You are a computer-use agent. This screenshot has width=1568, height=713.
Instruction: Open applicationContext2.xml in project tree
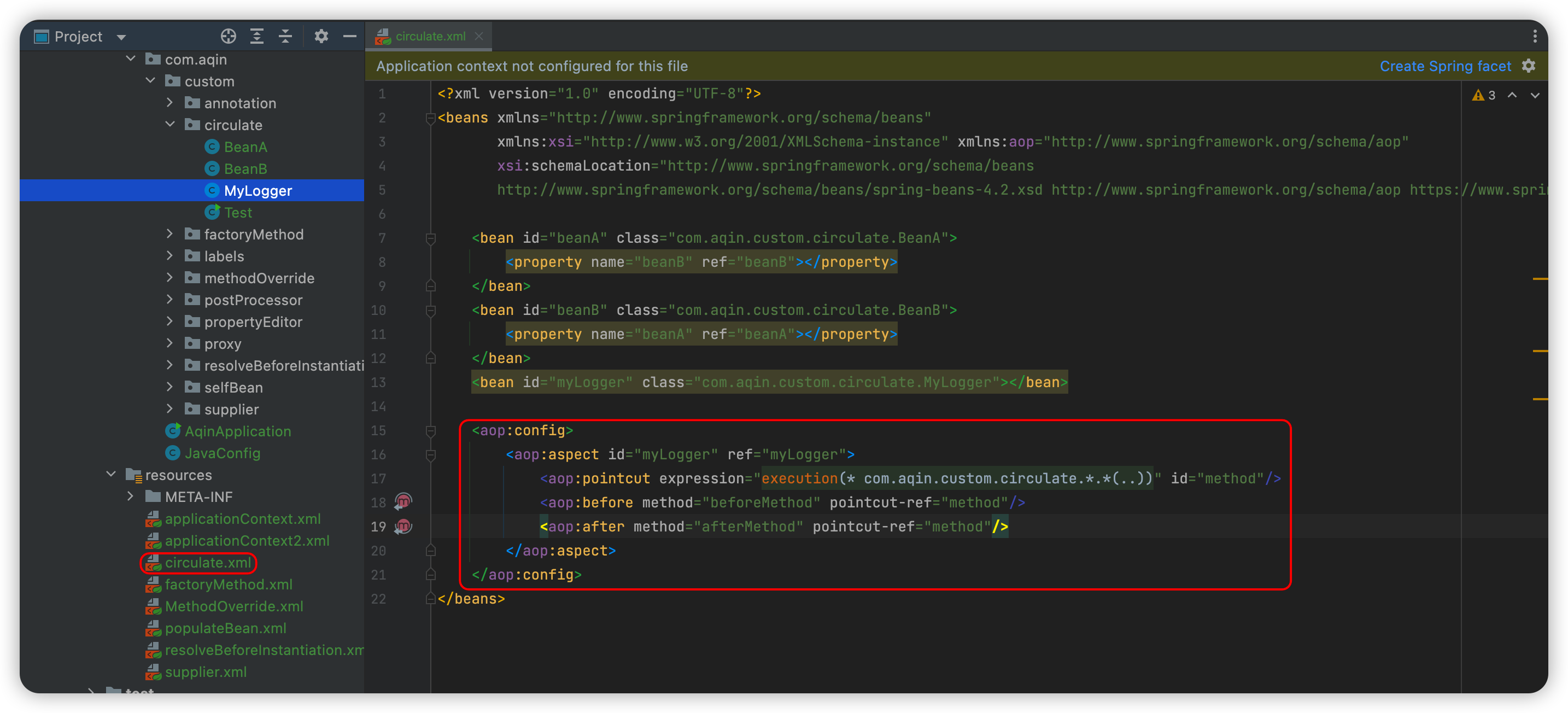247,541
